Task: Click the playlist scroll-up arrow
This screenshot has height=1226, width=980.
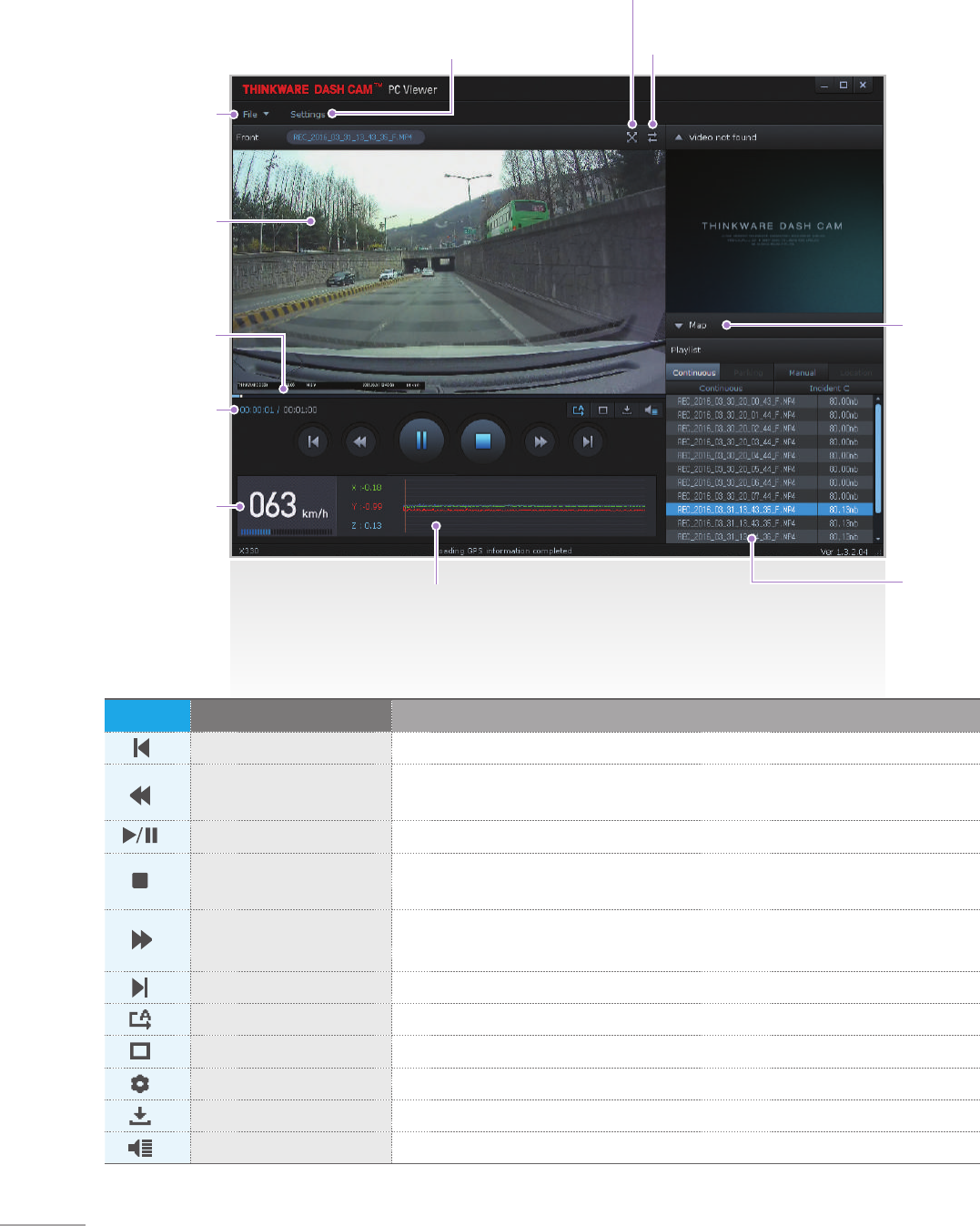Action: tap(878, 399)
